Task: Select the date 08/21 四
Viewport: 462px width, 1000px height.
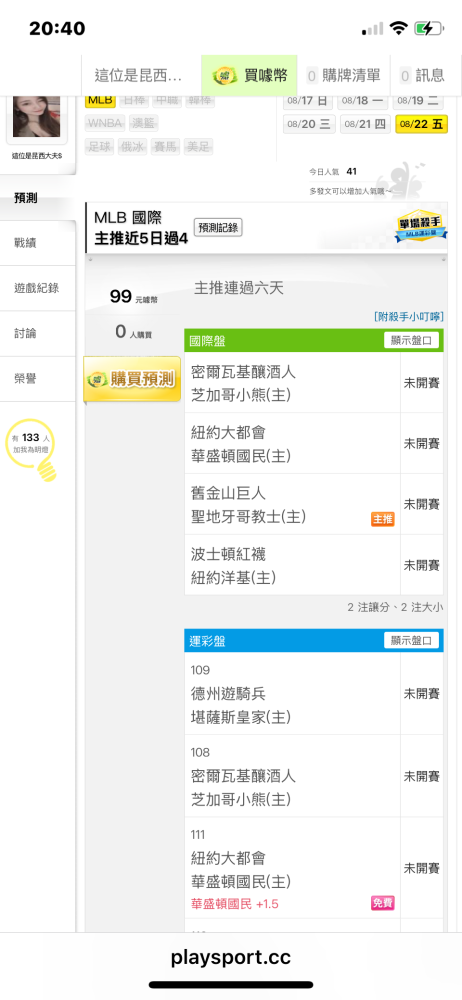Action: (x=365, y=124)
